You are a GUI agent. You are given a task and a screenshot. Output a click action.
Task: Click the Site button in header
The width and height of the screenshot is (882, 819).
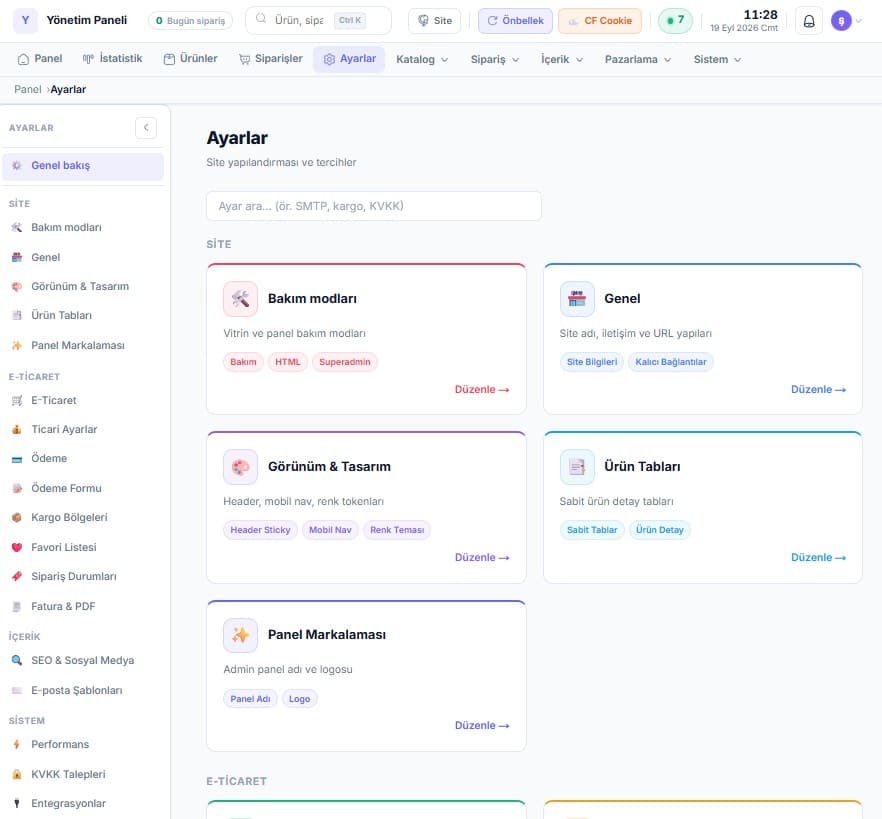(435, 21)
